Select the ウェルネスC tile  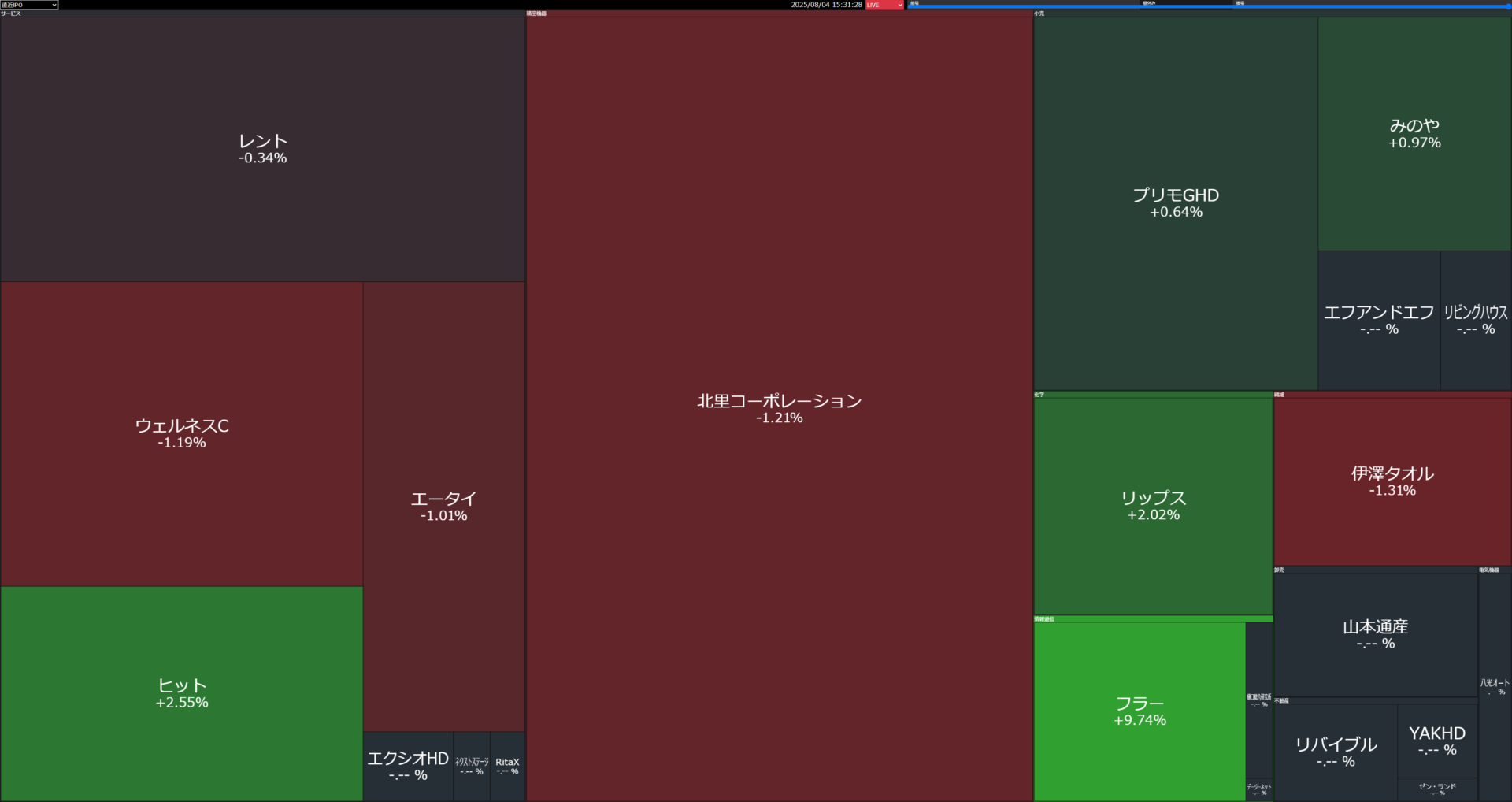(x=182, y=433)
